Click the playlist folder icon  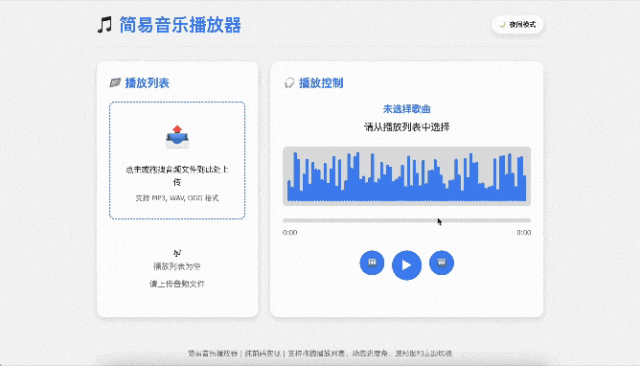(x=115, y=83)
